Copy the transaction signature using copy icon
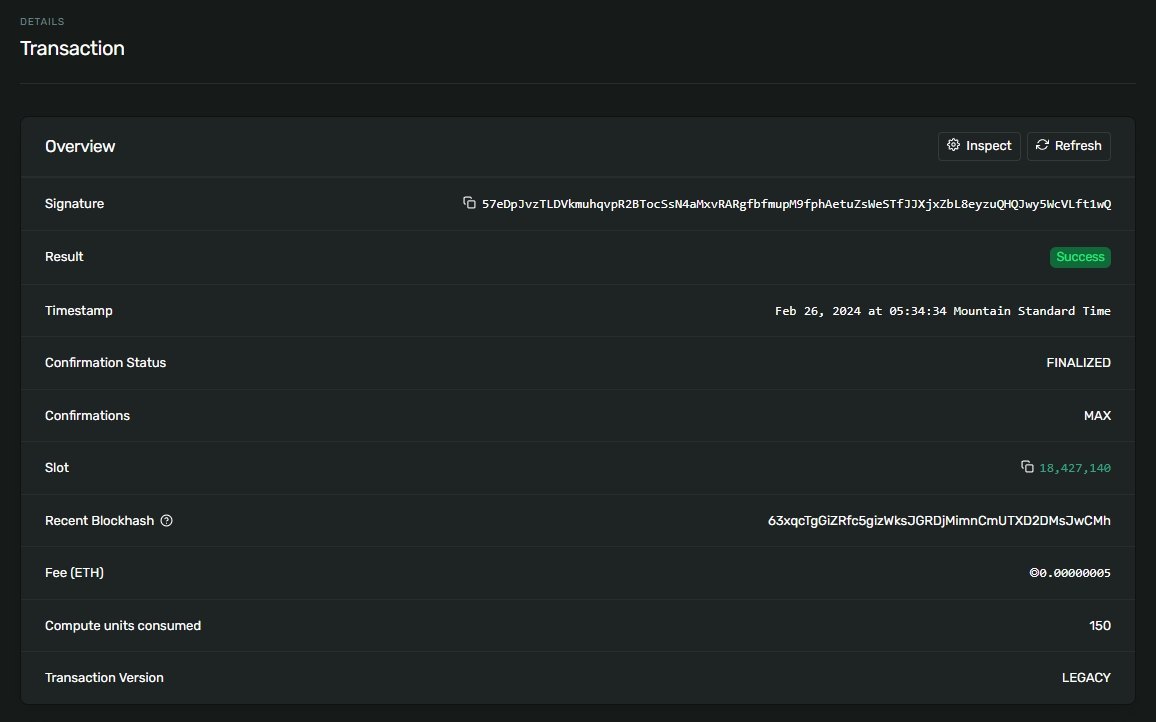 pyautogui.click(x=469, y=203)
